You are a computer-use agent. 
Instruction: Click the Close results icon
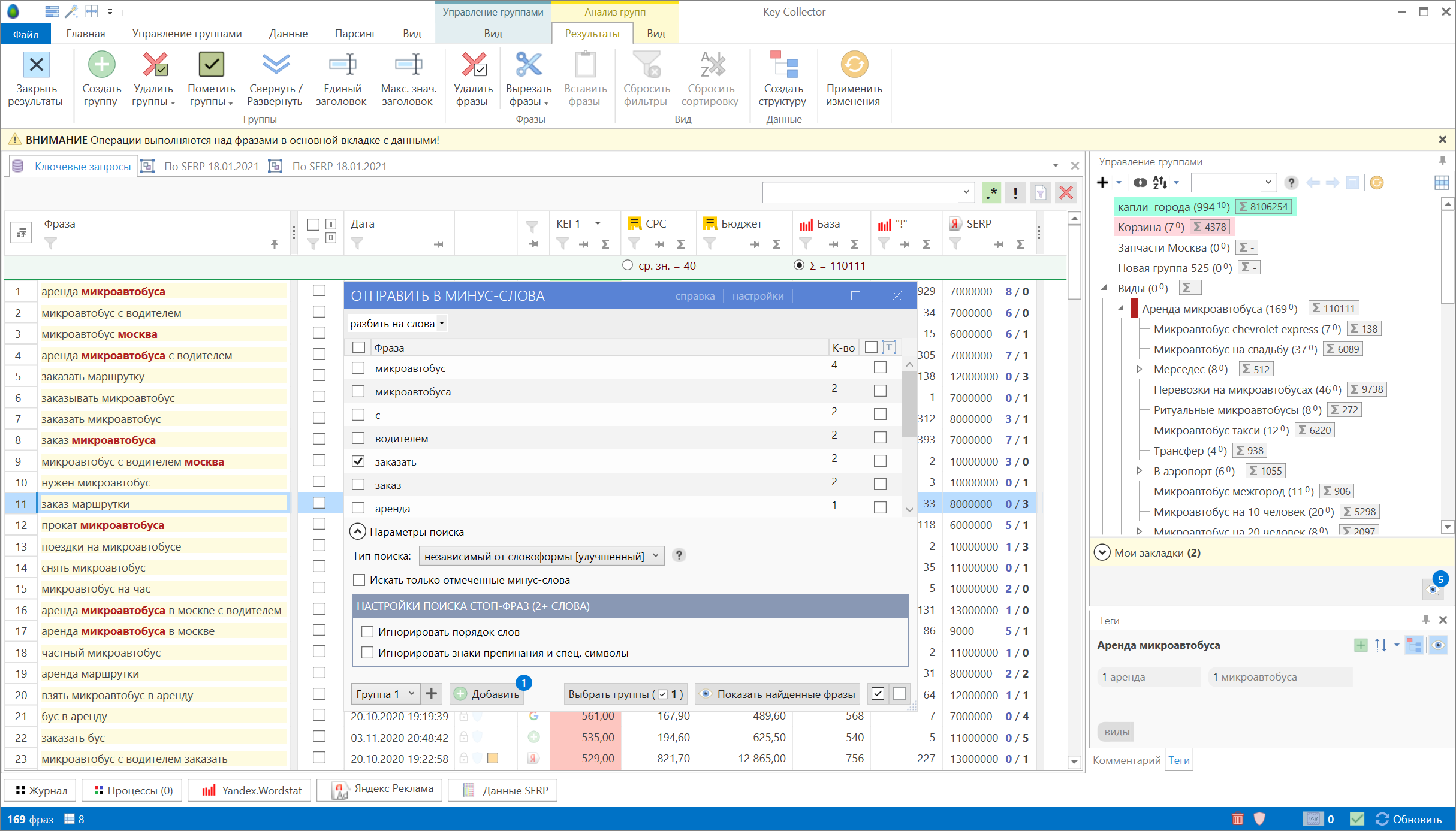pos(36,65)
